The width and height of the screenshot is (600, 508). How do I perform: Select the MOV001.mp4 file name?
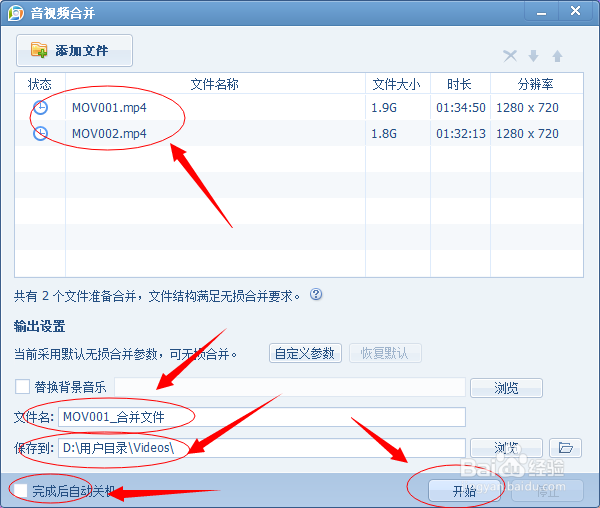coord(109,108)
